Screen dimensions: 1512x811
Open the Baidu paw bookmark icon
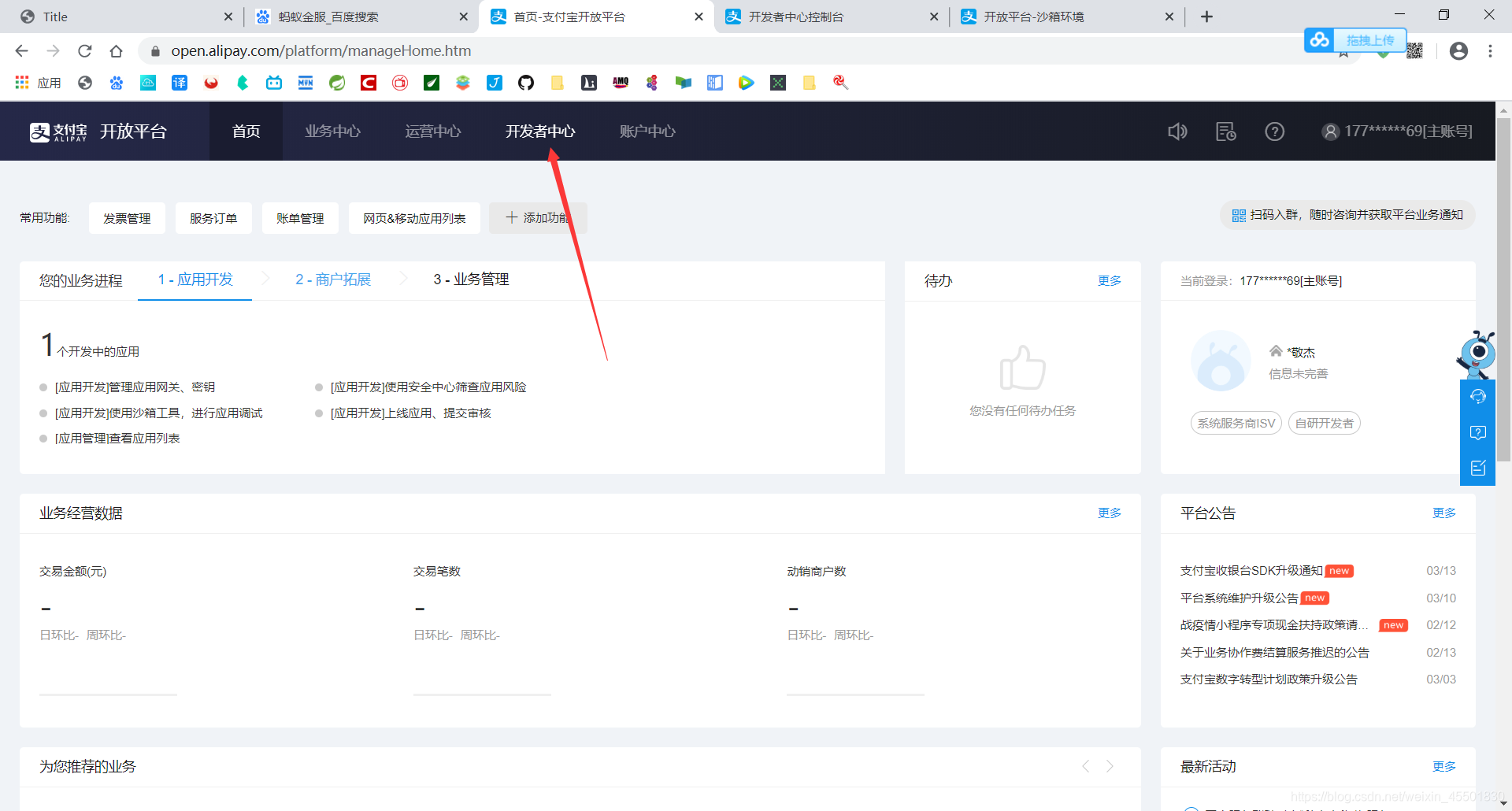[x=117, y=83]
